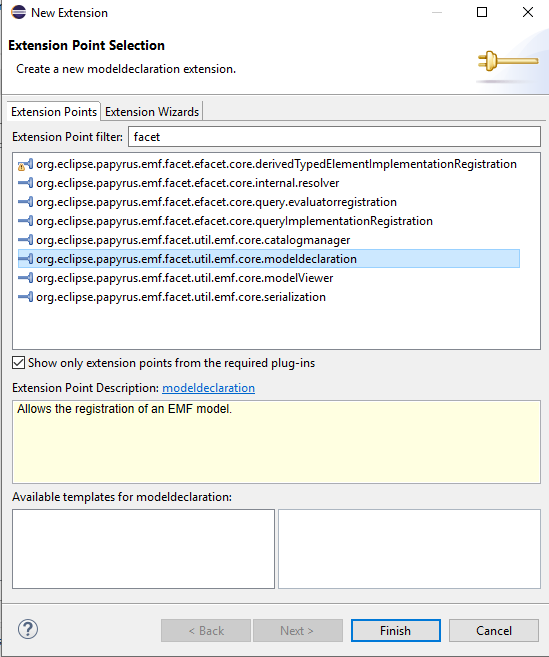Viewport: 549px width, 657px height.
Task: Open the modeldeclaration description link
Action: (208, 388)
